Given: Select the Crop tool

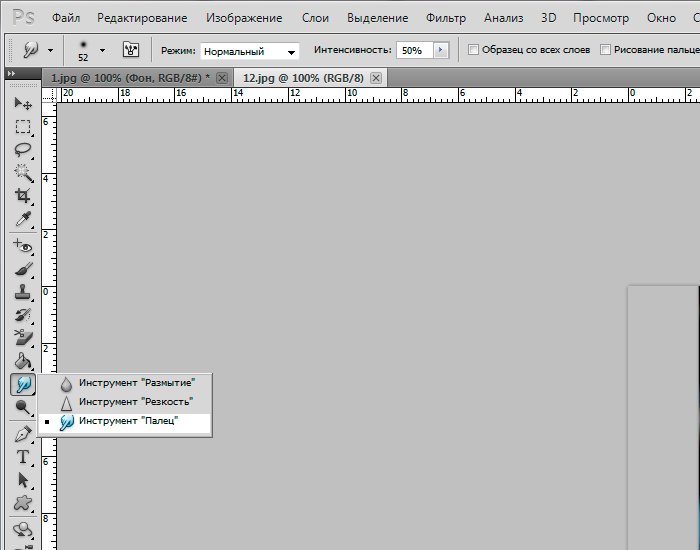Looking at the screenshot, I should pos(22,196).
